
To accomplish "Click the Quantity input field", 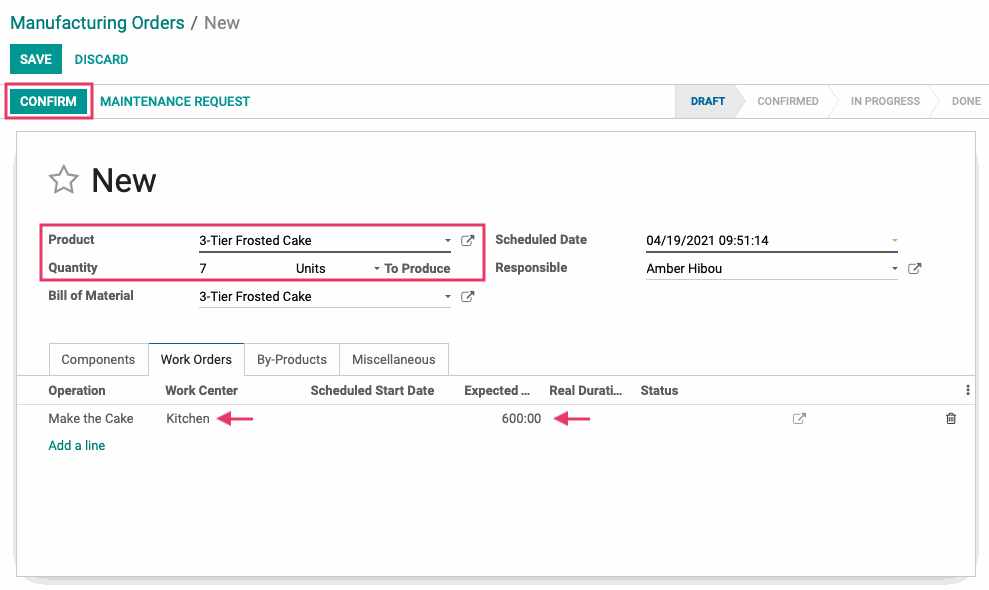I will point(243,269).
